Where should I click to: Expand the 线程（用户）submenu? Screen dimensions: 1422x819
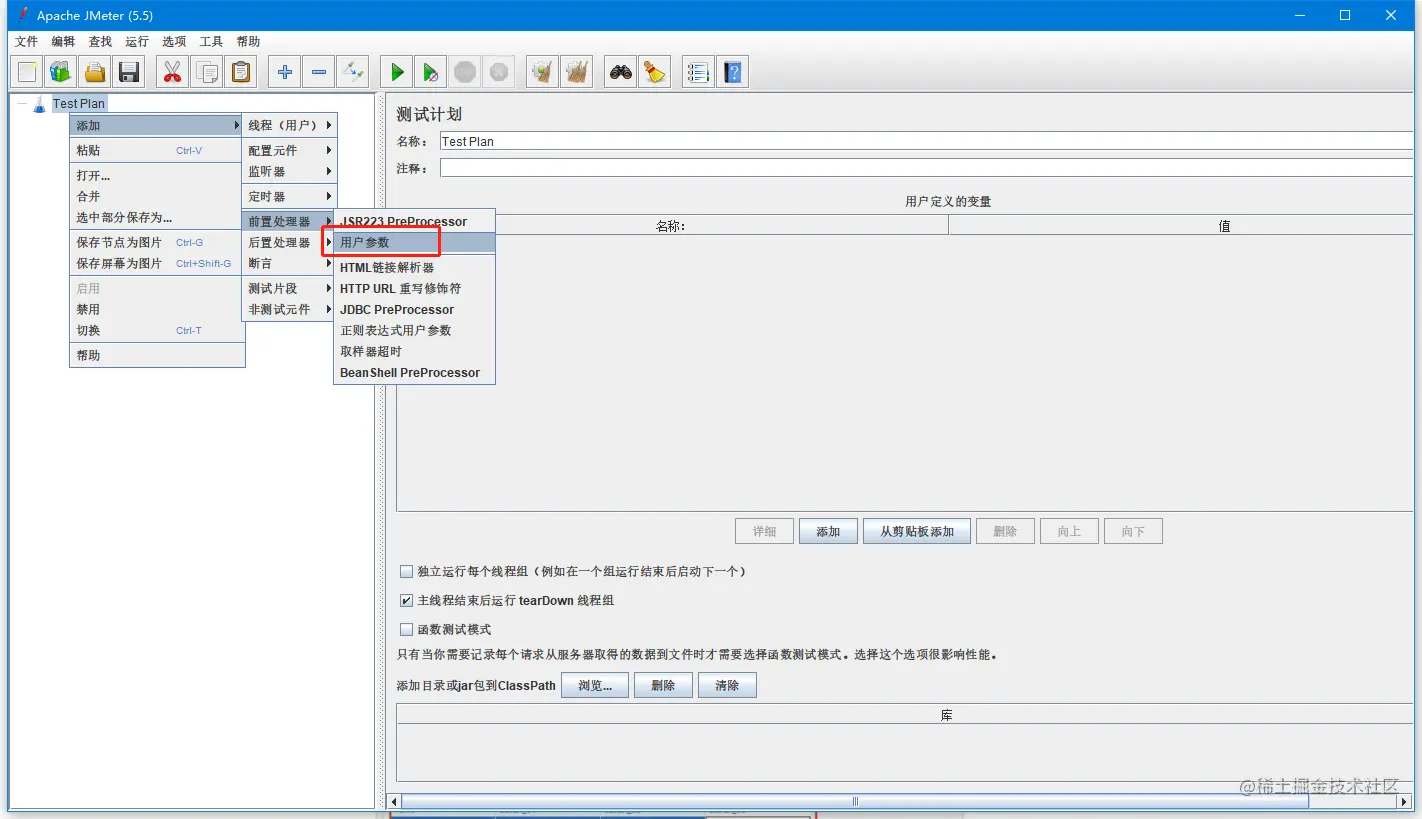pos(289,125)
